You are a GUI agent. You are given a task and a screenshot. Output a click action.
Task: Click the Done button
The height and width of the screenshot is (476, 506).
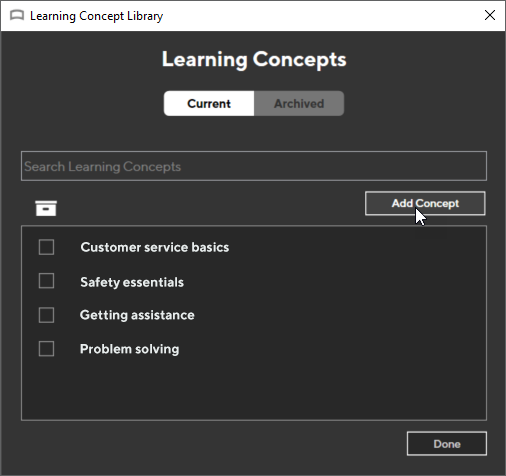pyautogui.click(x=447, y=444)
